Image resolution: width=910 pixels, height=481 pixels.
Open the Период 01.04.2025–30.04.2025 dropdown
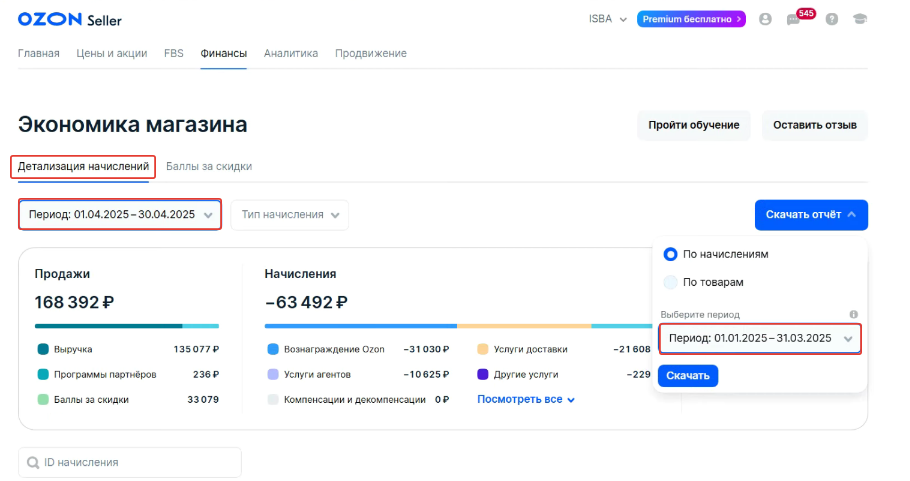point(120,215)
